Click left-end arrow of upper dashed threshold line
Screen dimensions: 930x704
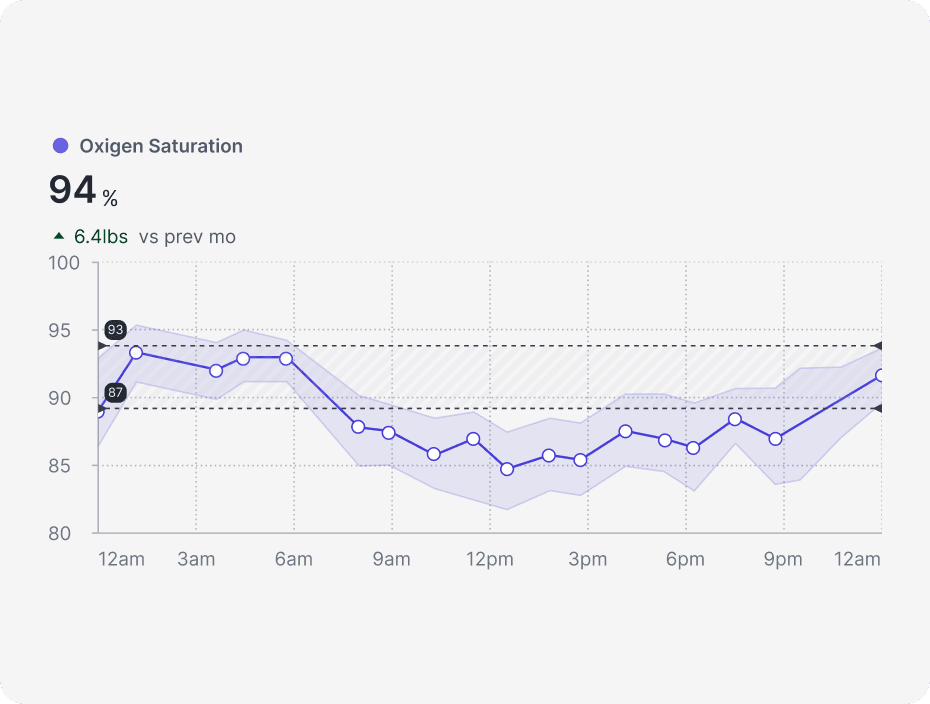click(102, 345)
